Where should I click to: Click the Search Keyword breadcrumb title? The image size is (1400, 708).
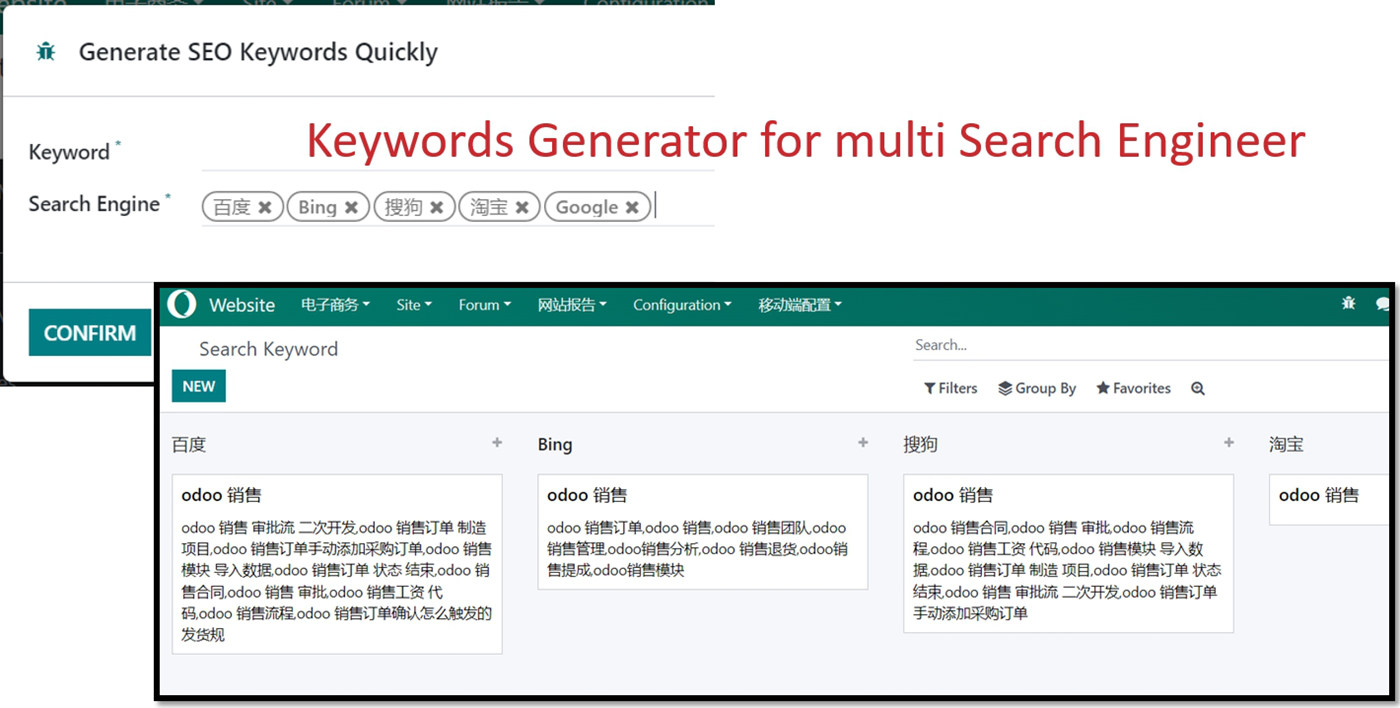pyautogui.click(x=268, y=349)
